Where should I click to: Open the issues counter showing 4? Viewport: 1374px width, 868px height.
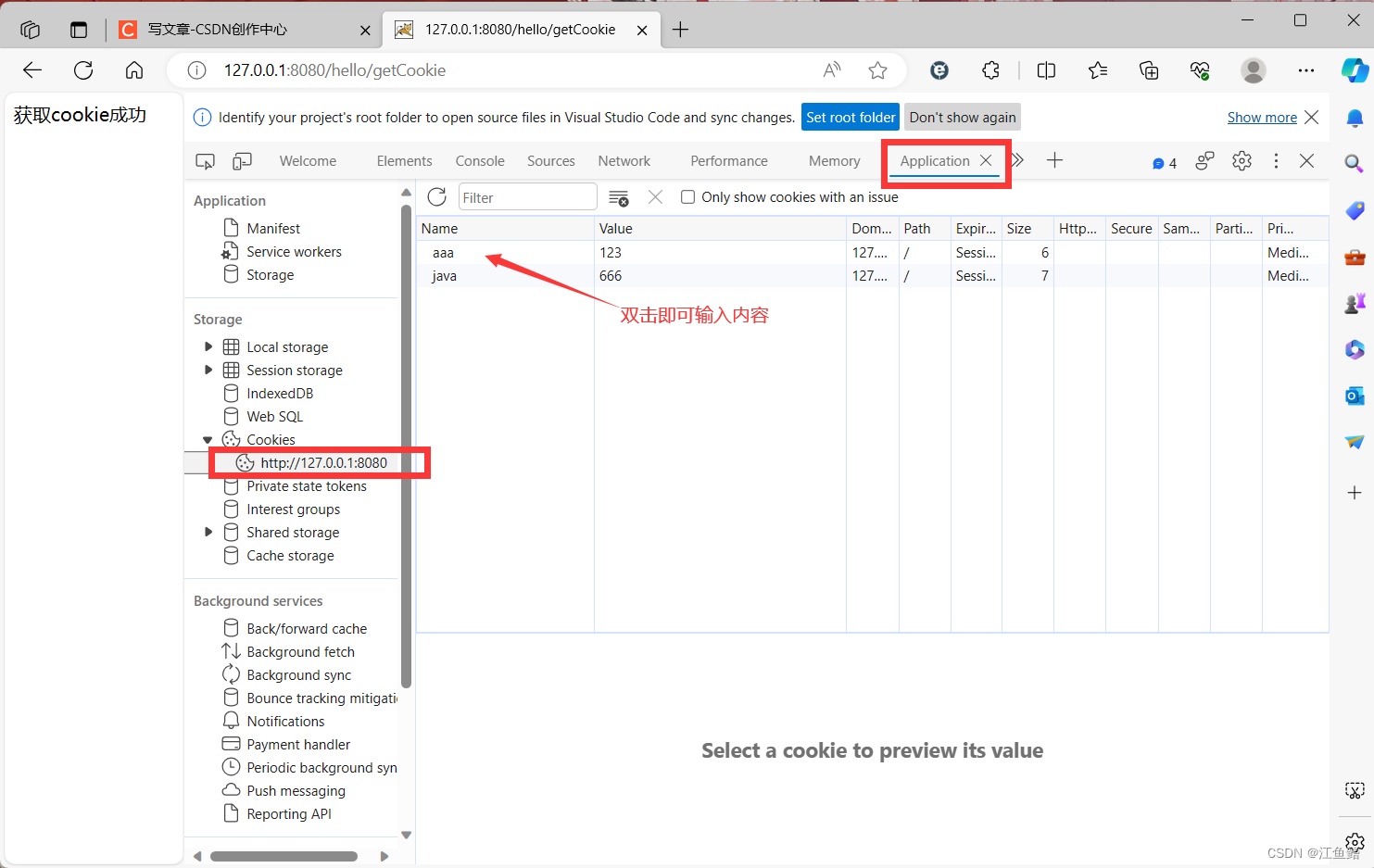pos(1164,163)
